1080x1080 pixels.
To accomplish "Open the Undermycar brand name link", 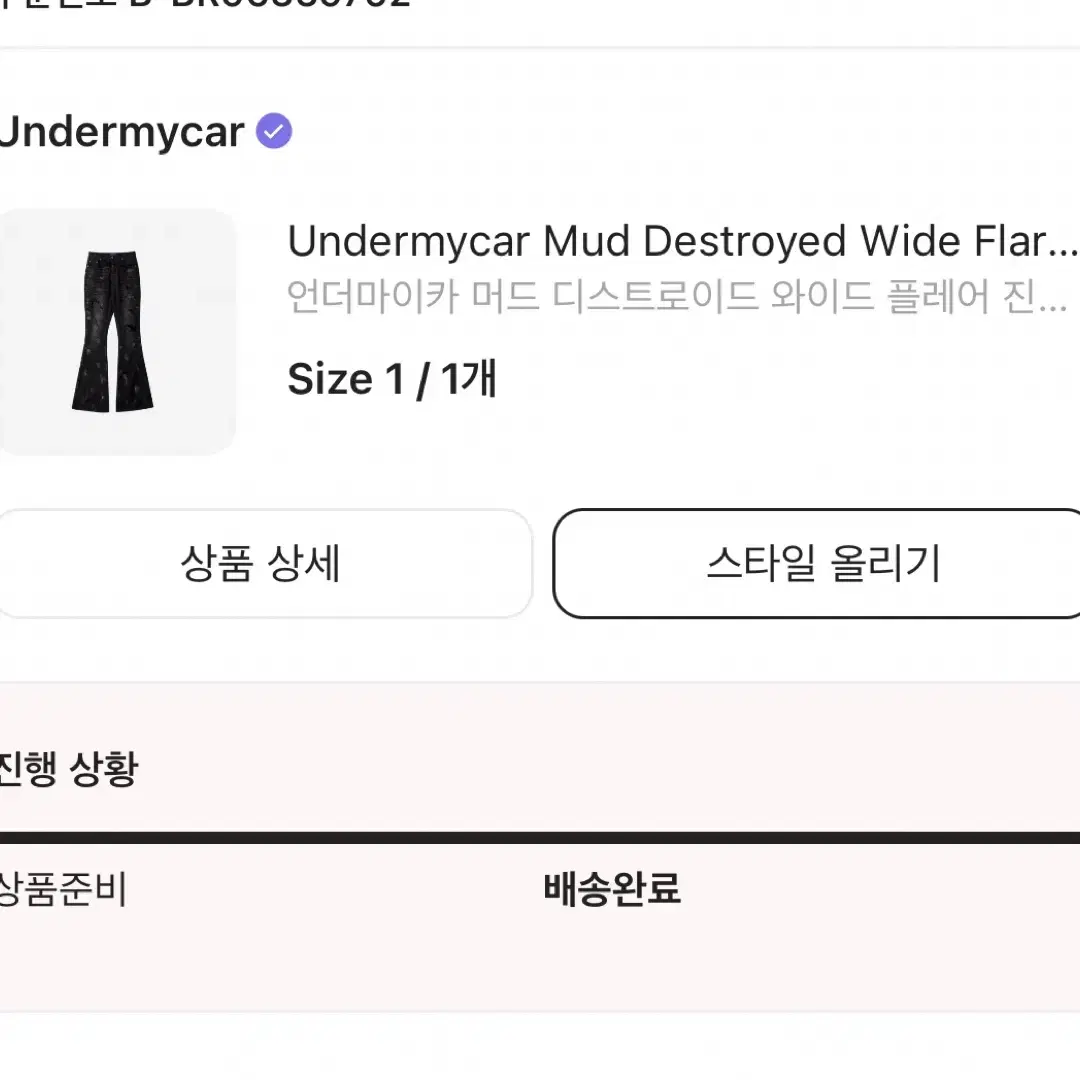I will tap(122, 132).
